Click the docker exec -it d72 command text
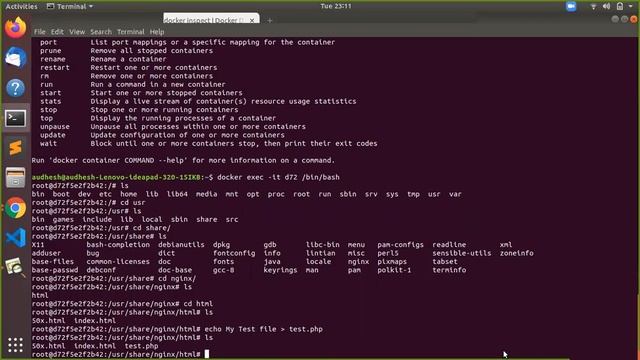Image resolution: width=640 pixels, height=360 pixels. point(278,177)
